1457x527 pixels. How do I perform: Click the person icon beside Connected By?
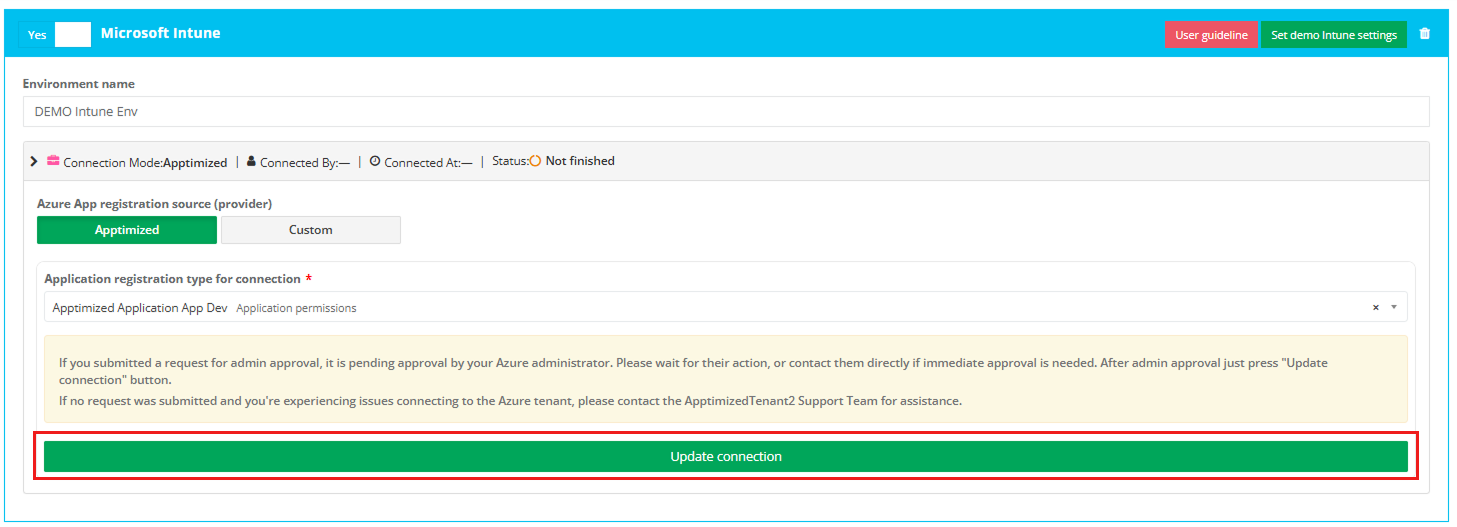251,161
